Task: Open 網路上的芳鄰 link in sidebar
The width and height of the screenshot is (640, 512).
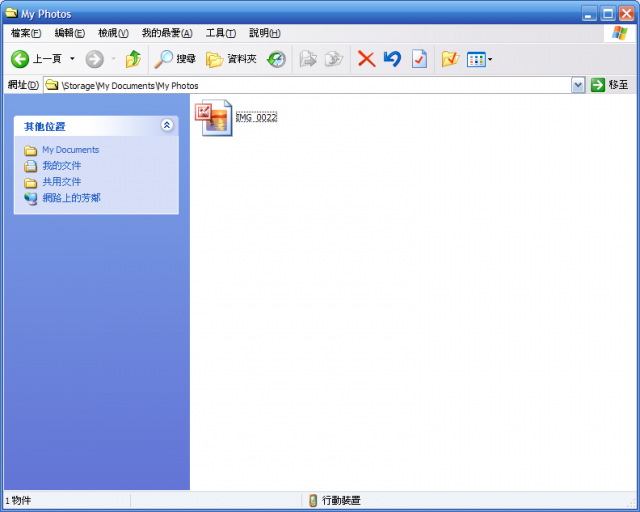Action: 71,198
